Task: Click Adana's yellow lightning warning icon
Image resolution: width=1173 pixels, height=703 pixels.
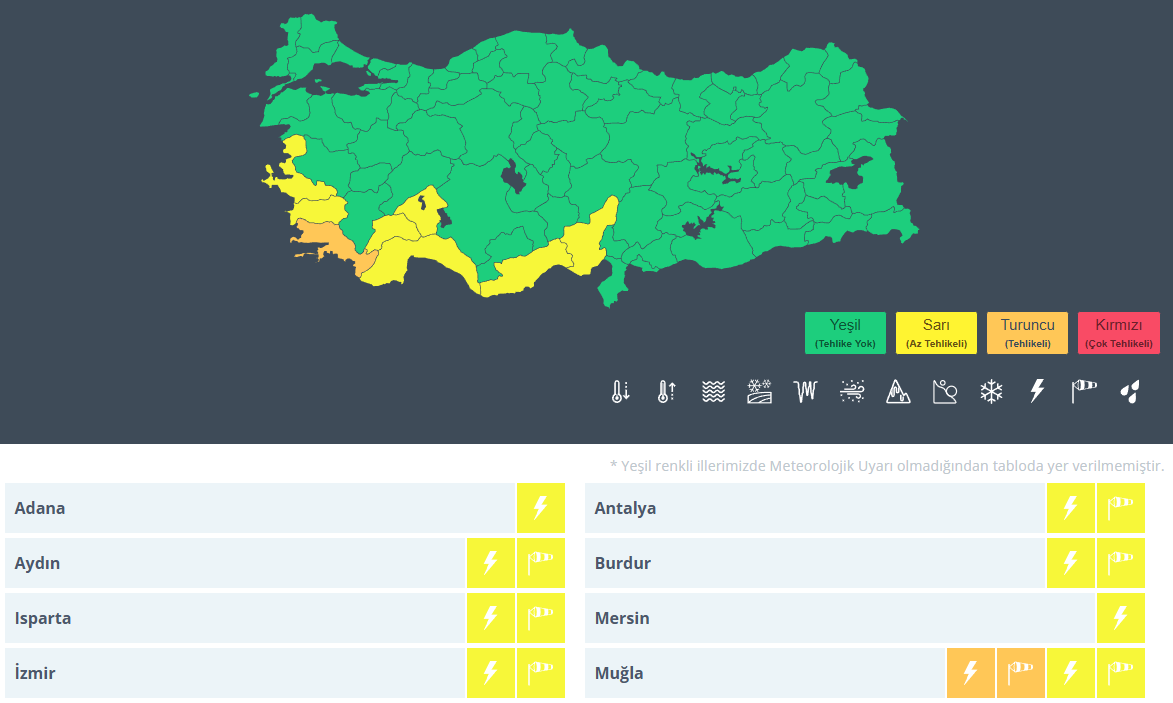Action: coord(541,508)
